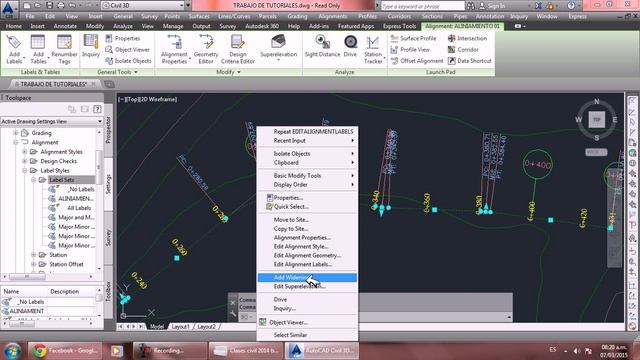Open the Design Criteria Editor

point(238,49)
